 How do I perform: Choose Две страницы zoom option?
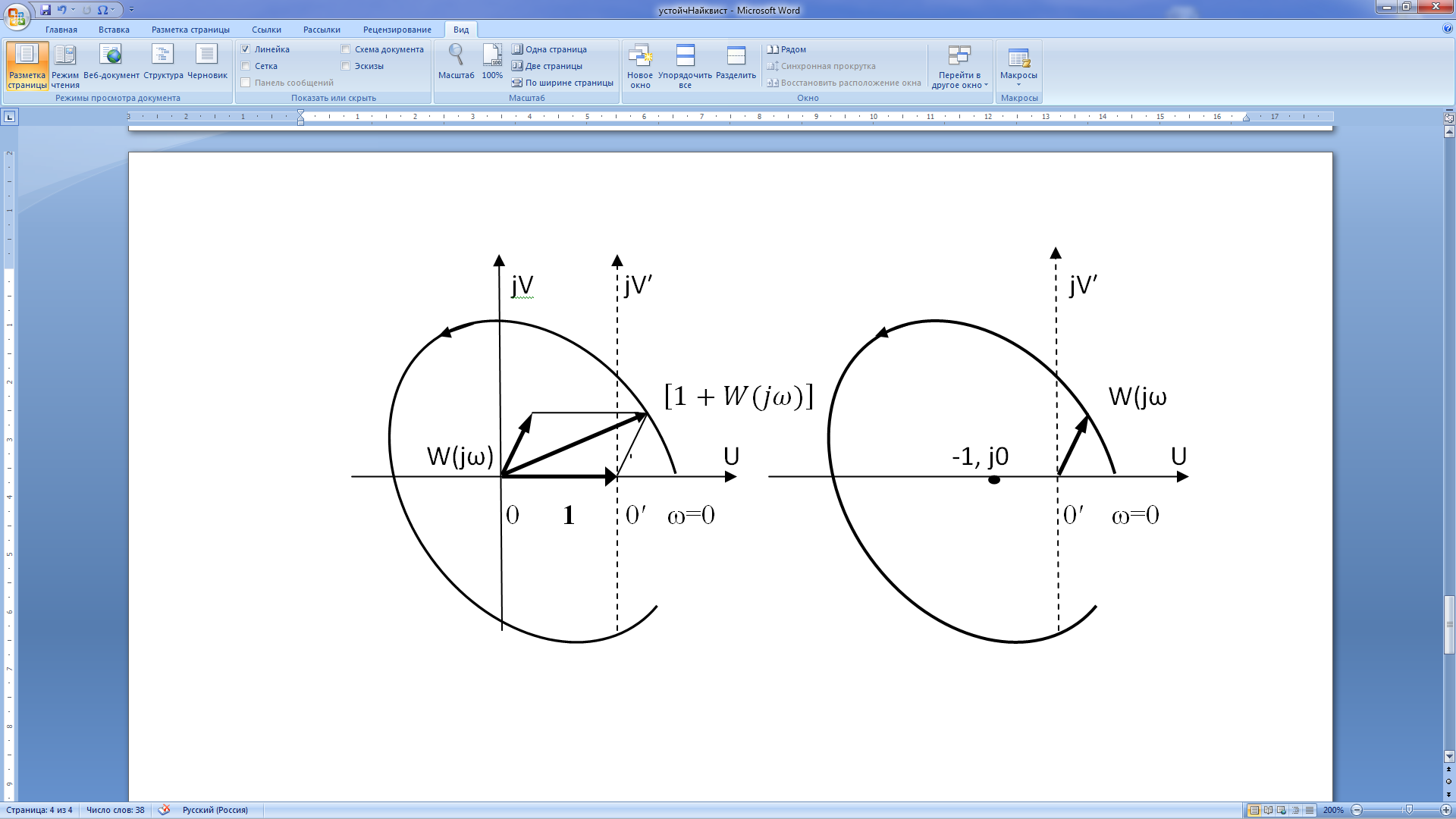pos(547,66)
